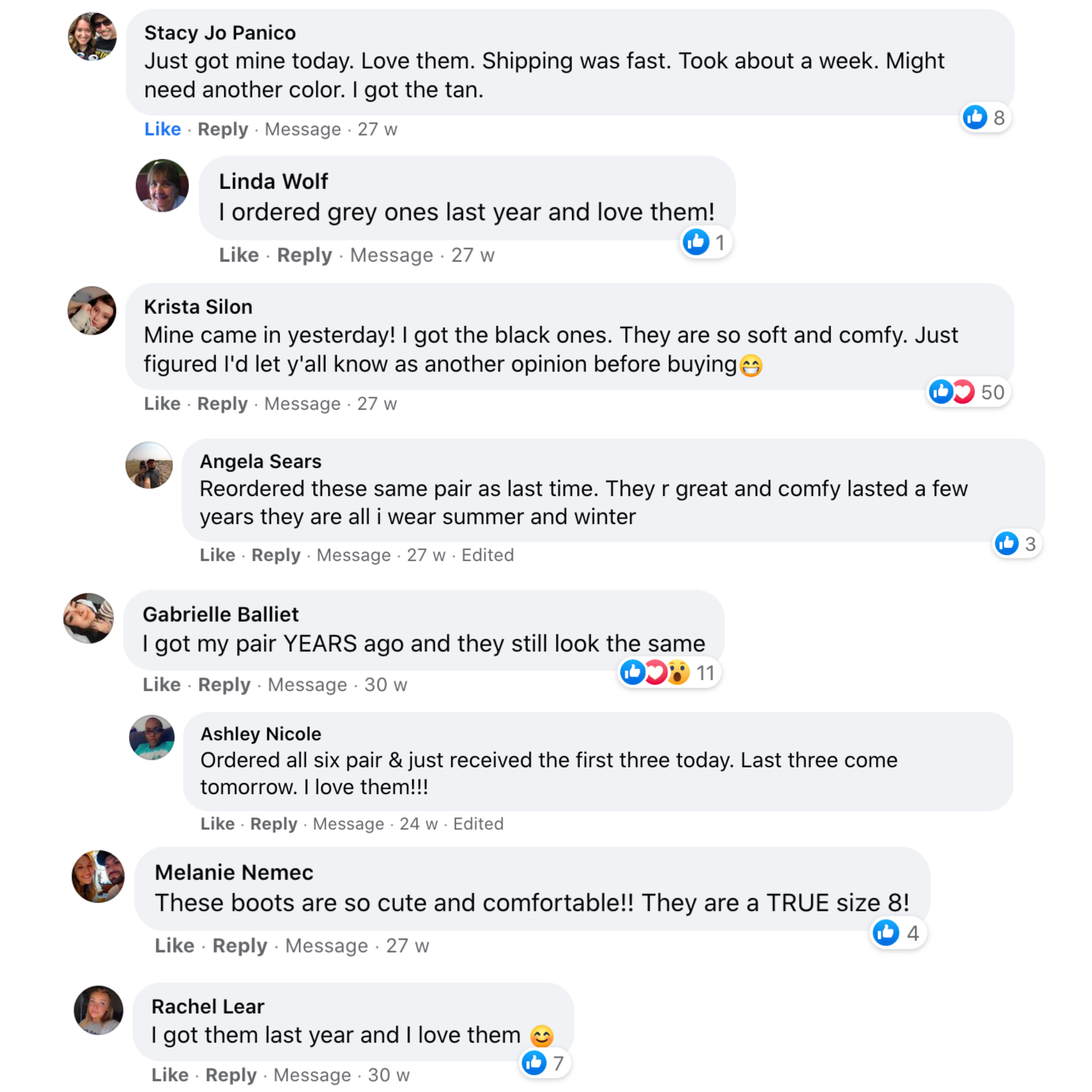Screen dimensions: 1092x1092
Task: Unlike Stacy Jo Panico's comment
Action: click(x=162, y=129)
